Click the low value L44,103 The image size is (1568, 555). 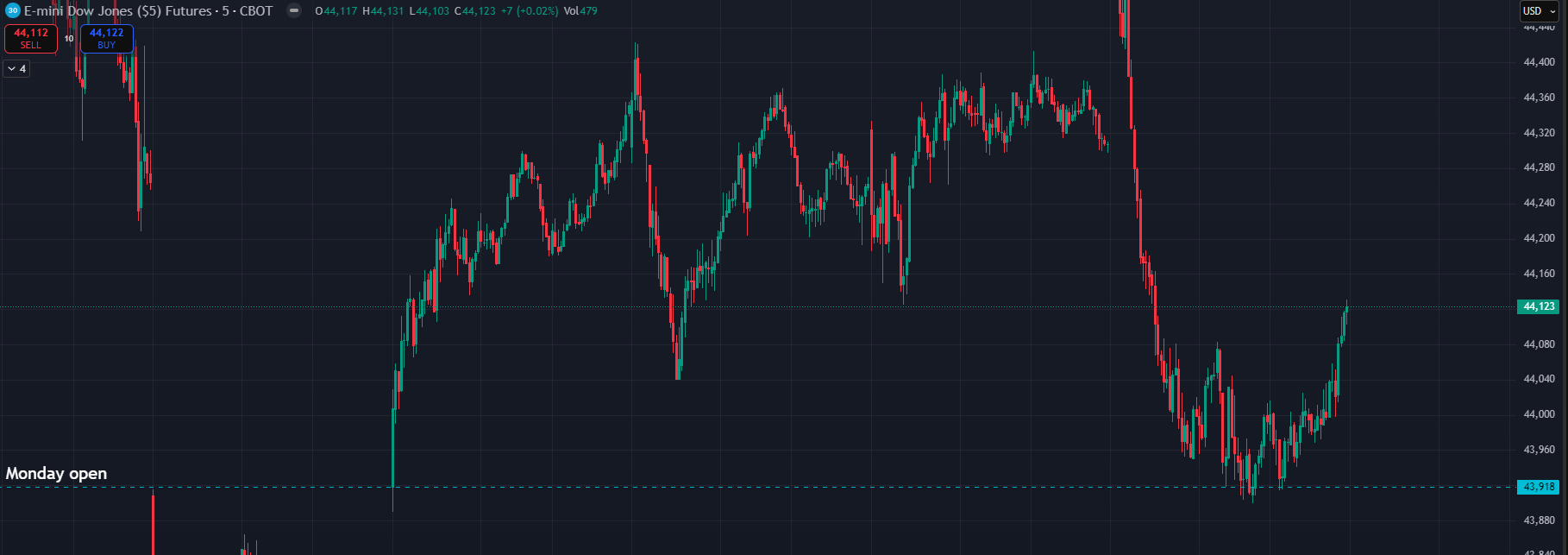(429, 11)
